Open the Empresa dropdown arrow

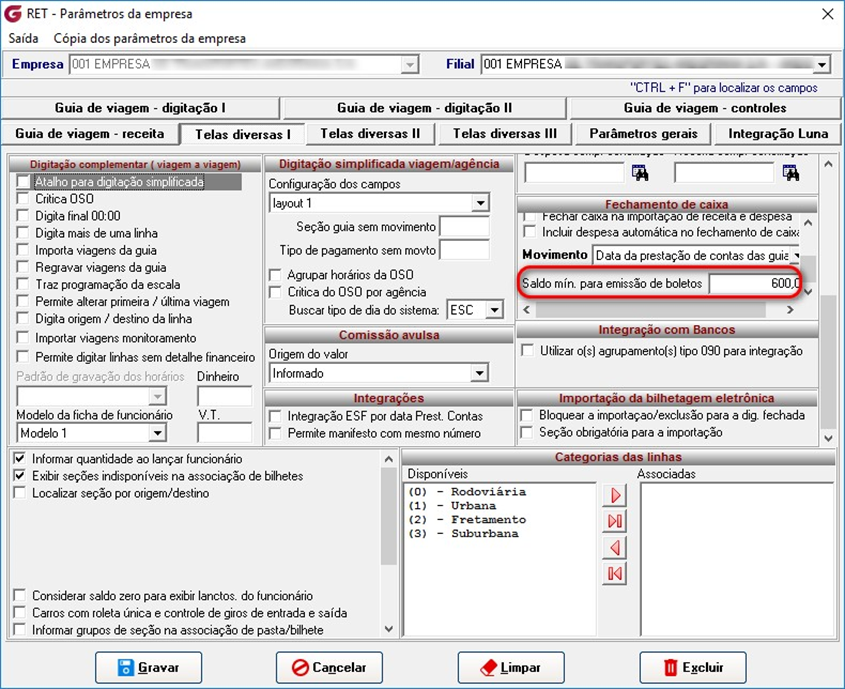[x=410, y=65]
